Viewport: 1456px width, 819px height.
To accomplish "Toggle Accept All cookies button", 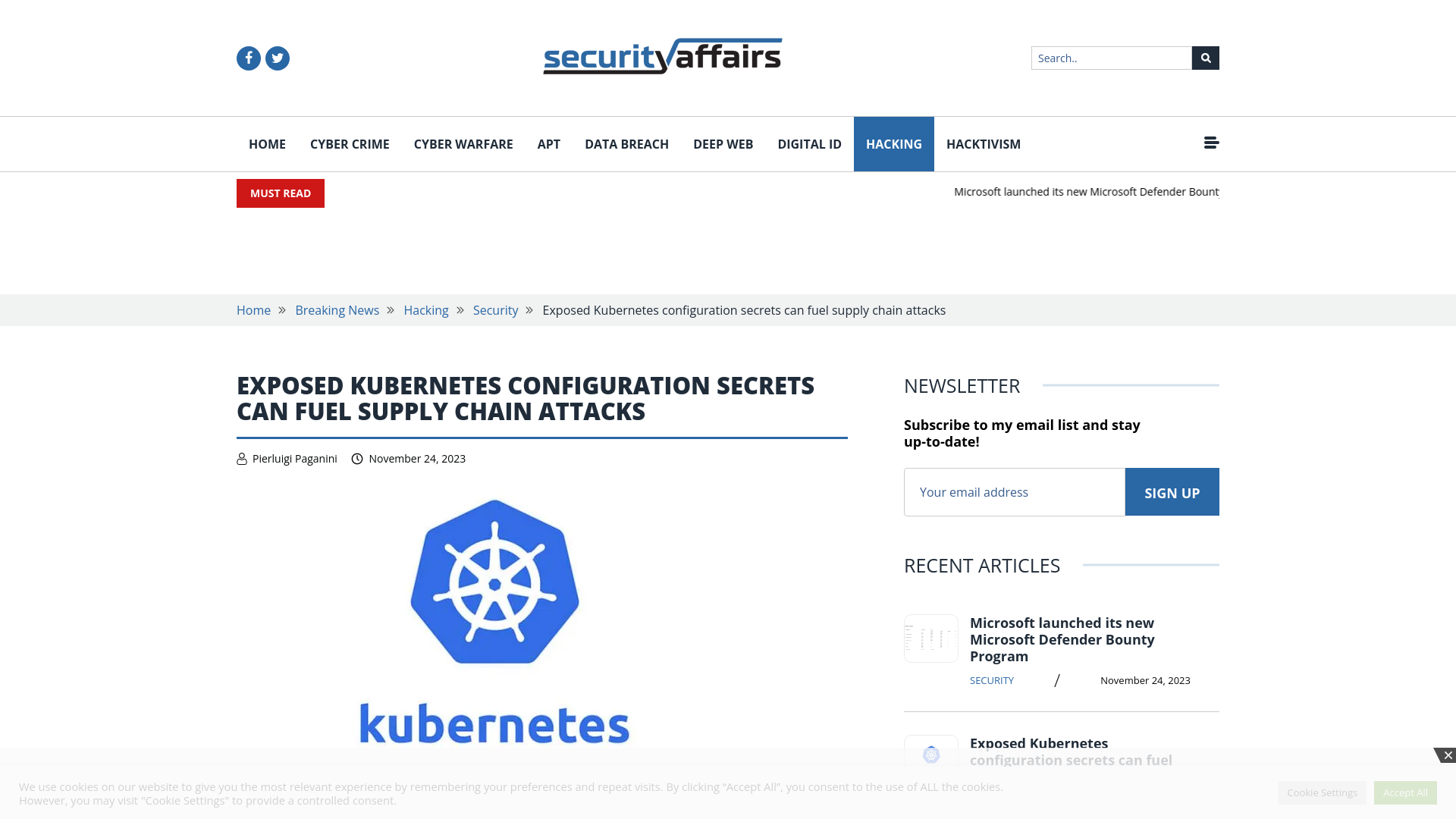I will [x=1405, y=792].
